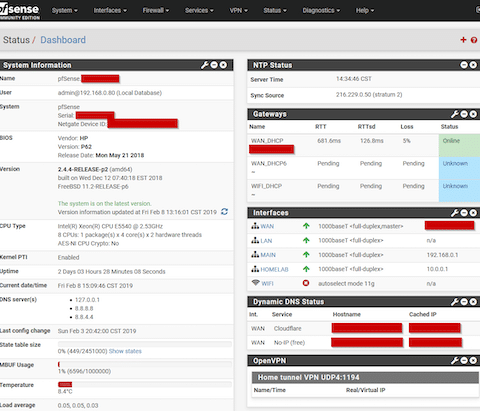Close the System Information widget
480x411 pixels.
[223, 65]
